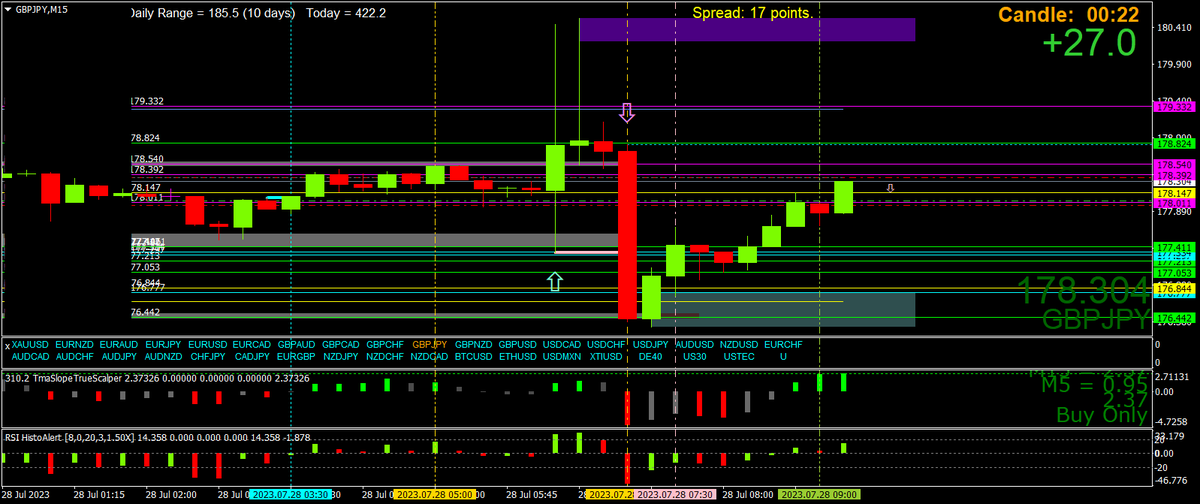Change symbol to CADJPY
The height and width of the screenshot is (504, 1200).
click(252, 356)
